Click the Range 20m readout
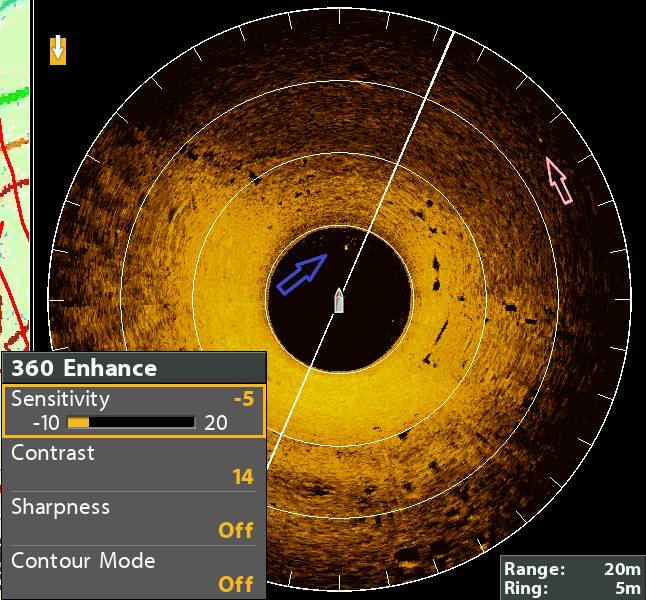 pyautogui.click(x=571, y=569)
